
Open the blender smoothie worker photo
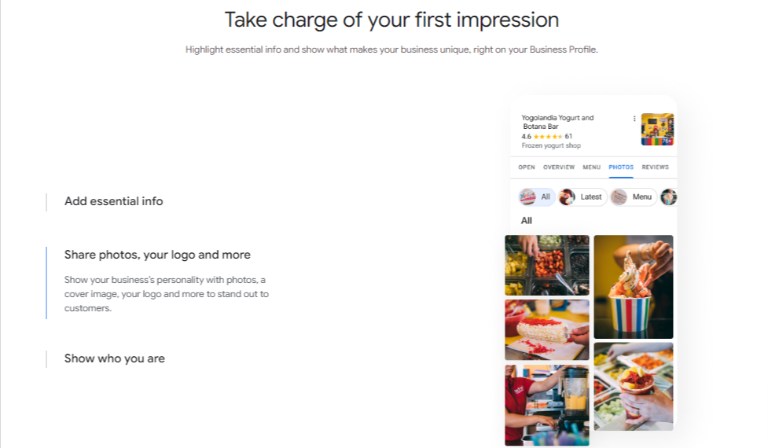tap(547, 405)
